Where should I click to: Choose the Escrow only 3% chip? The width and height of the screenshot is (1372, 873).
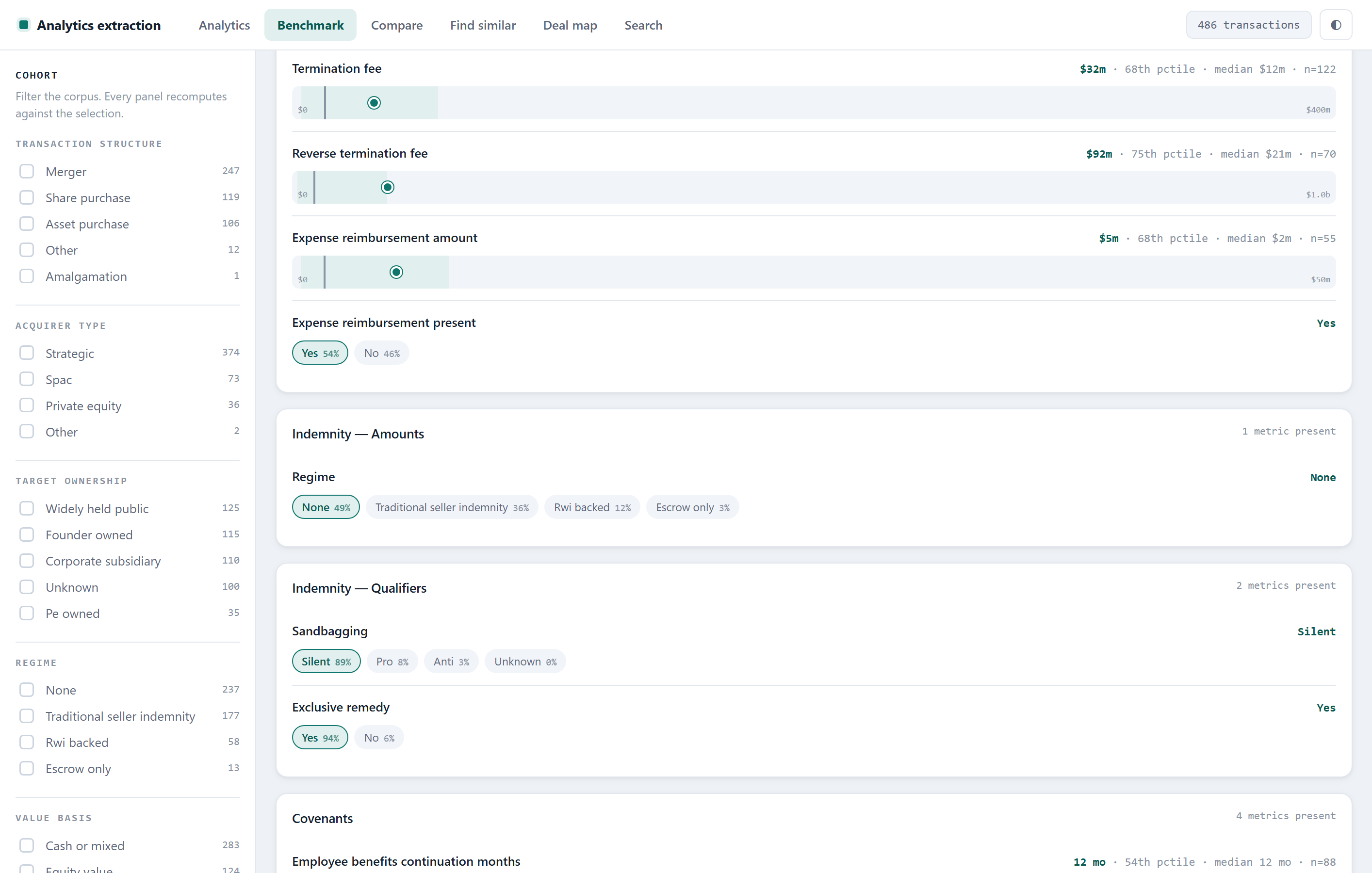692,507
